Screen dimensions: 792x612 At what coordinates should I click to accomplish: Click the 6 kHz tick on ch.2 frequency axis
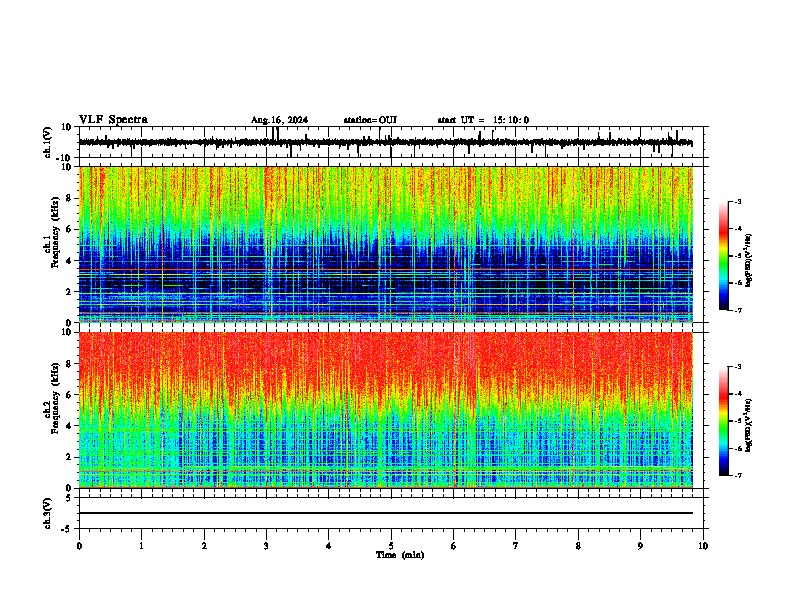click(x=70, y=394)
